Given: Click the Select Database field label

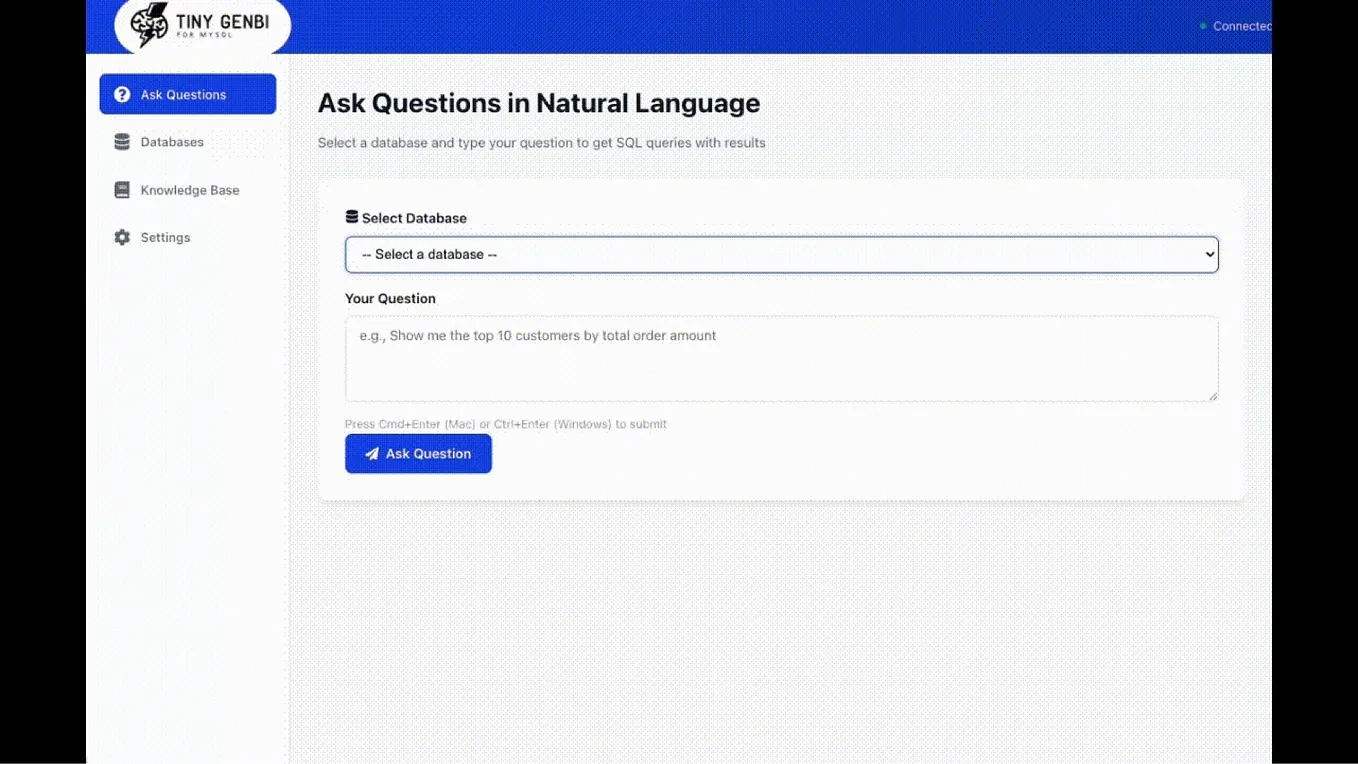Looking at the screenshot, I should tap(414, 218).
